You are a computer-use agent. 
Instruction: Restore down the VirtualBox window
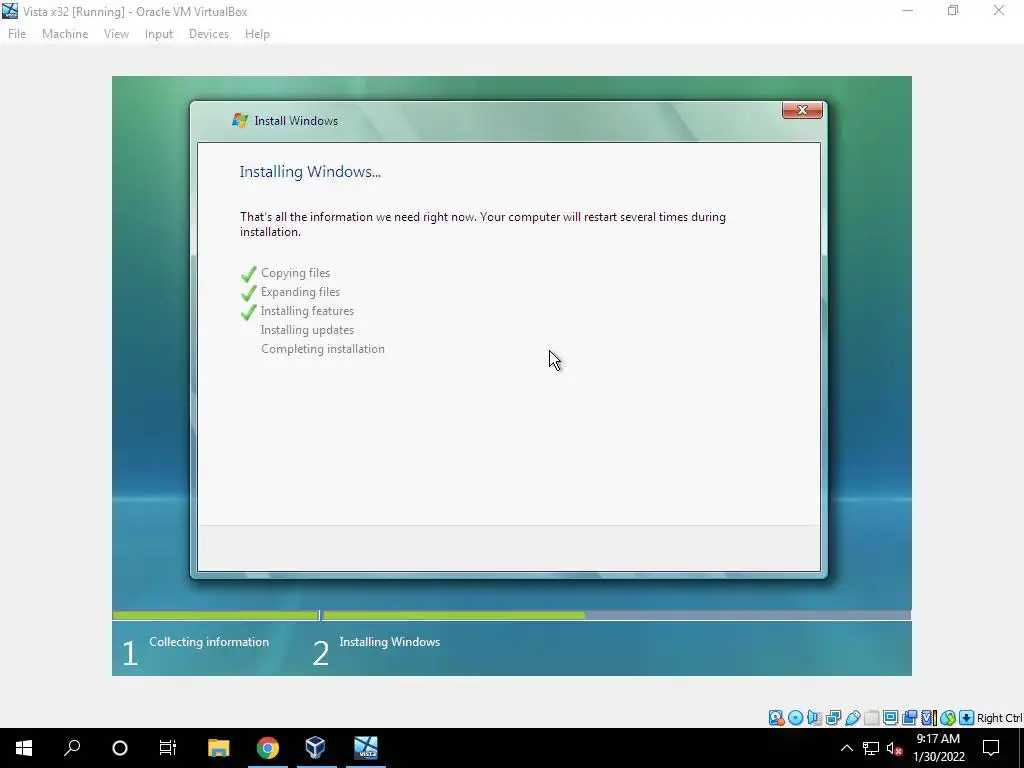pyautogui.click(x=953, y=11)
